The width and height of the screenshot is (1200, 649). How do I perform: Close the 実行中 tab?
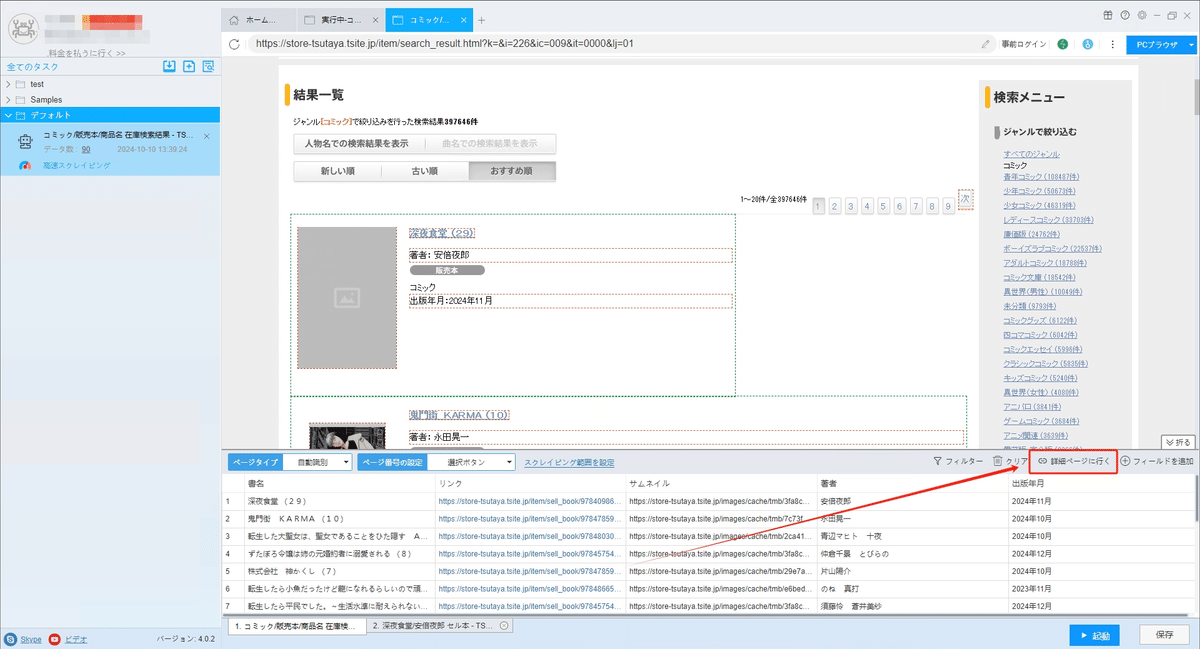(x=374, y=20)
